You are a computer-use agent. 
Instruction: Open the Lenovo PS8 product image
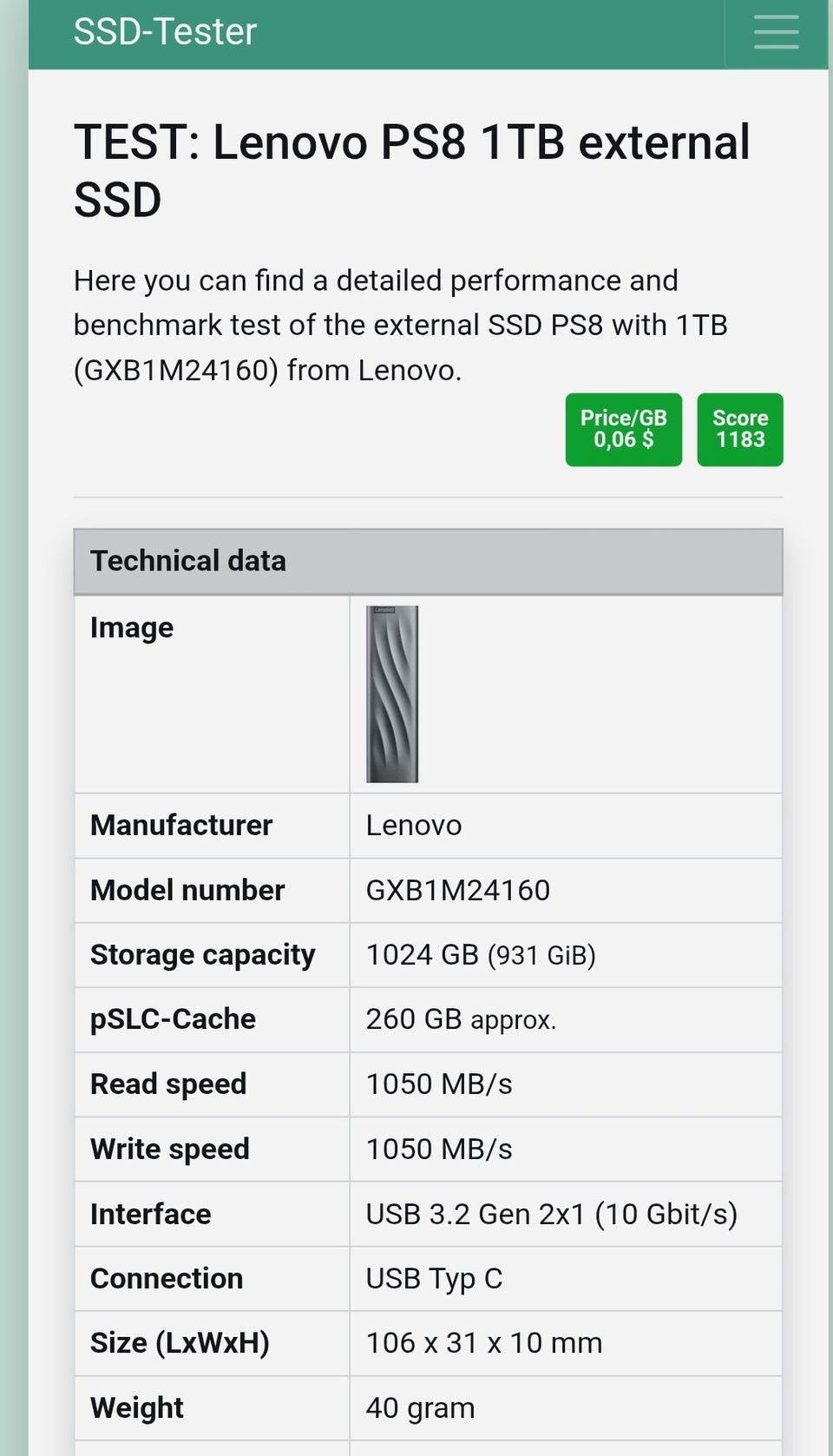coord(392,694)
